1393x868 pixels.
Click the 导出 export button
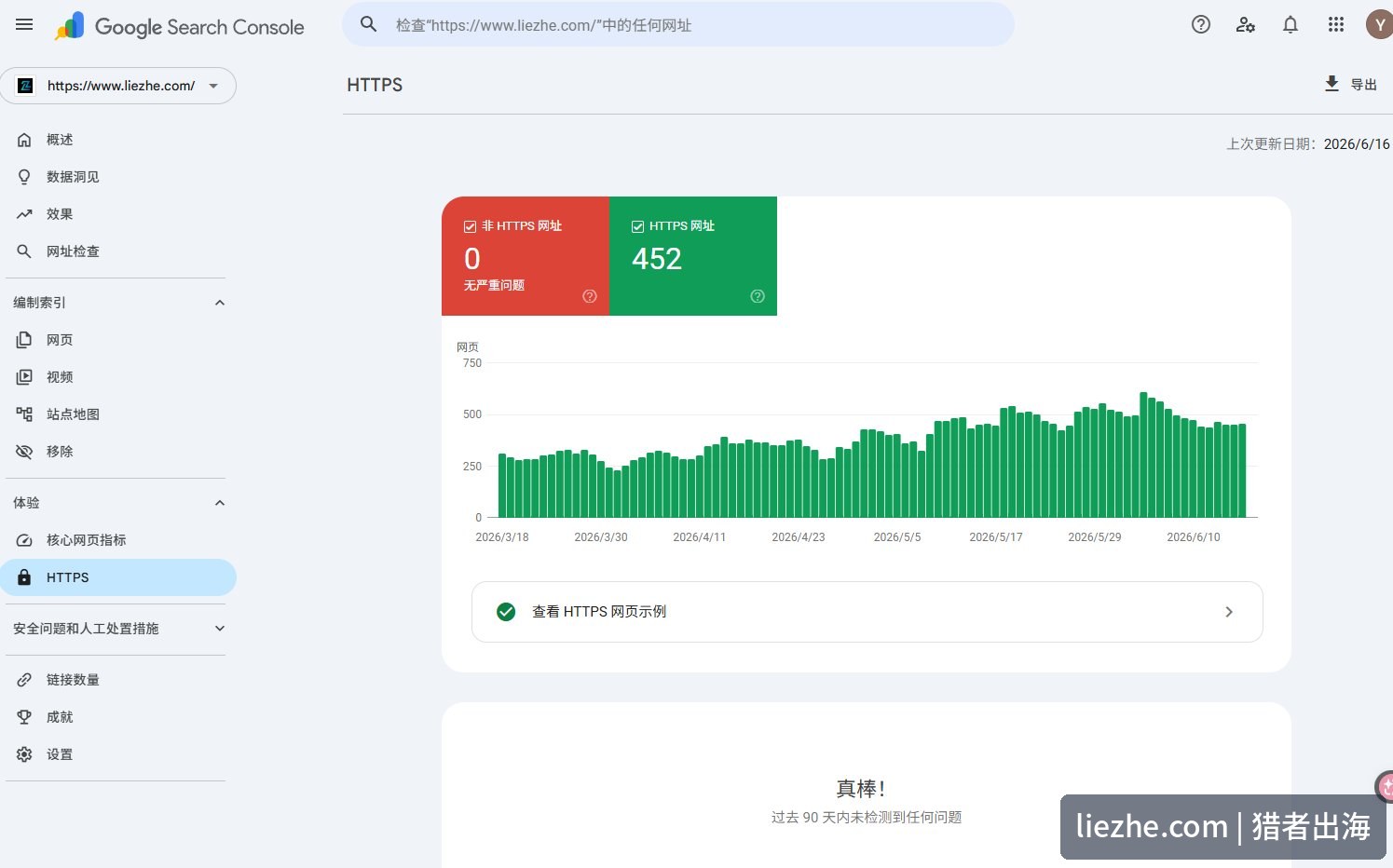coord(1350,84)
